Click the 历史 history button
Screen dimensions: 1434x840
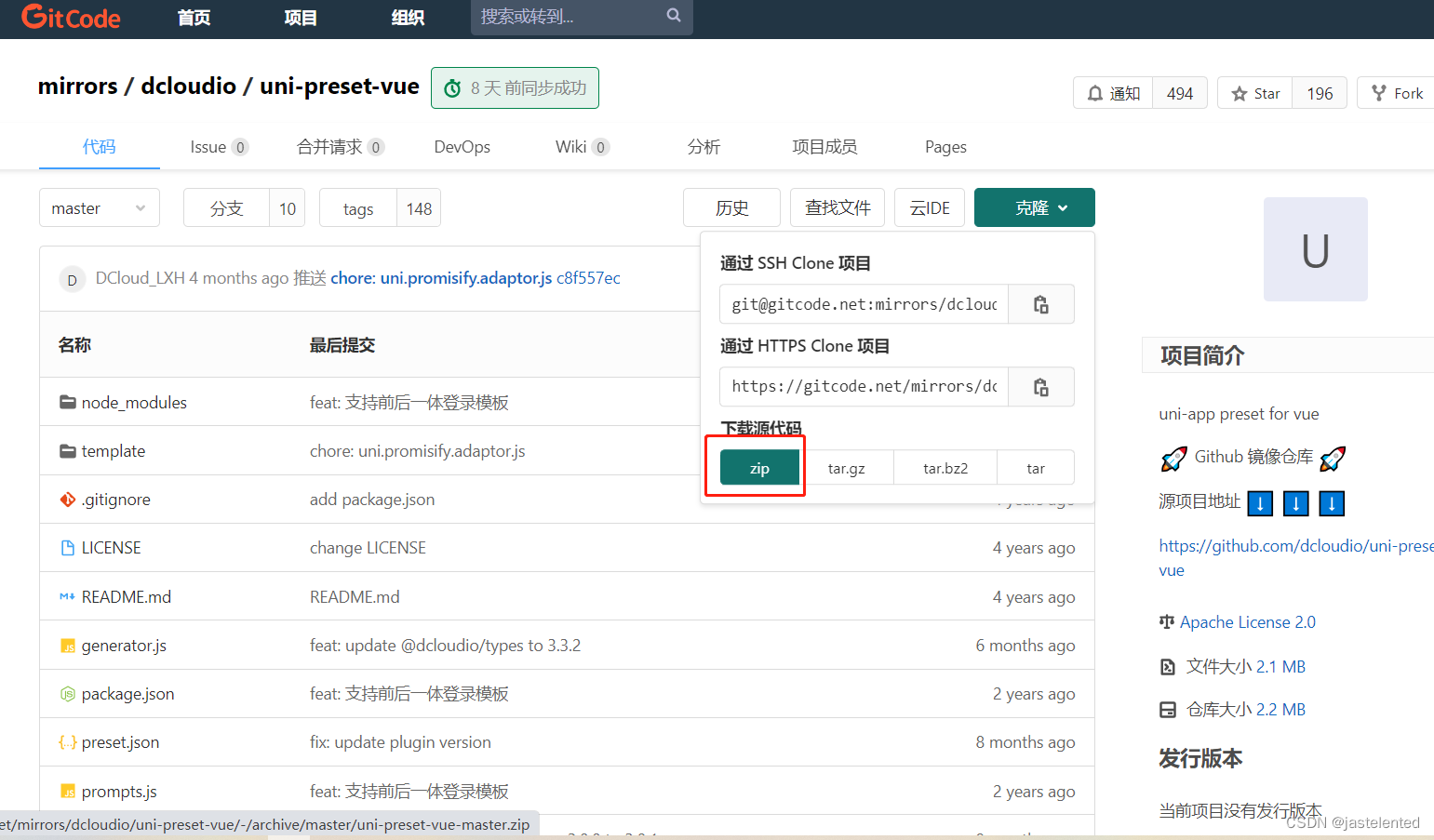(731, 207)
